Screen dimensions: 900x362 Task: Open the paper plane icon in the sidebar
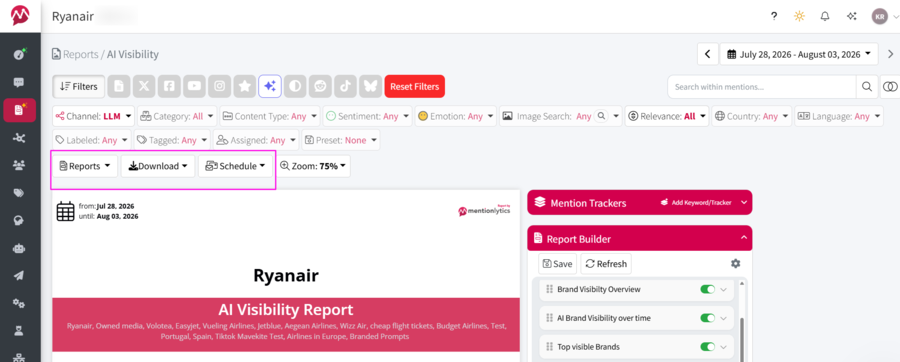click(x=20, y=275)
